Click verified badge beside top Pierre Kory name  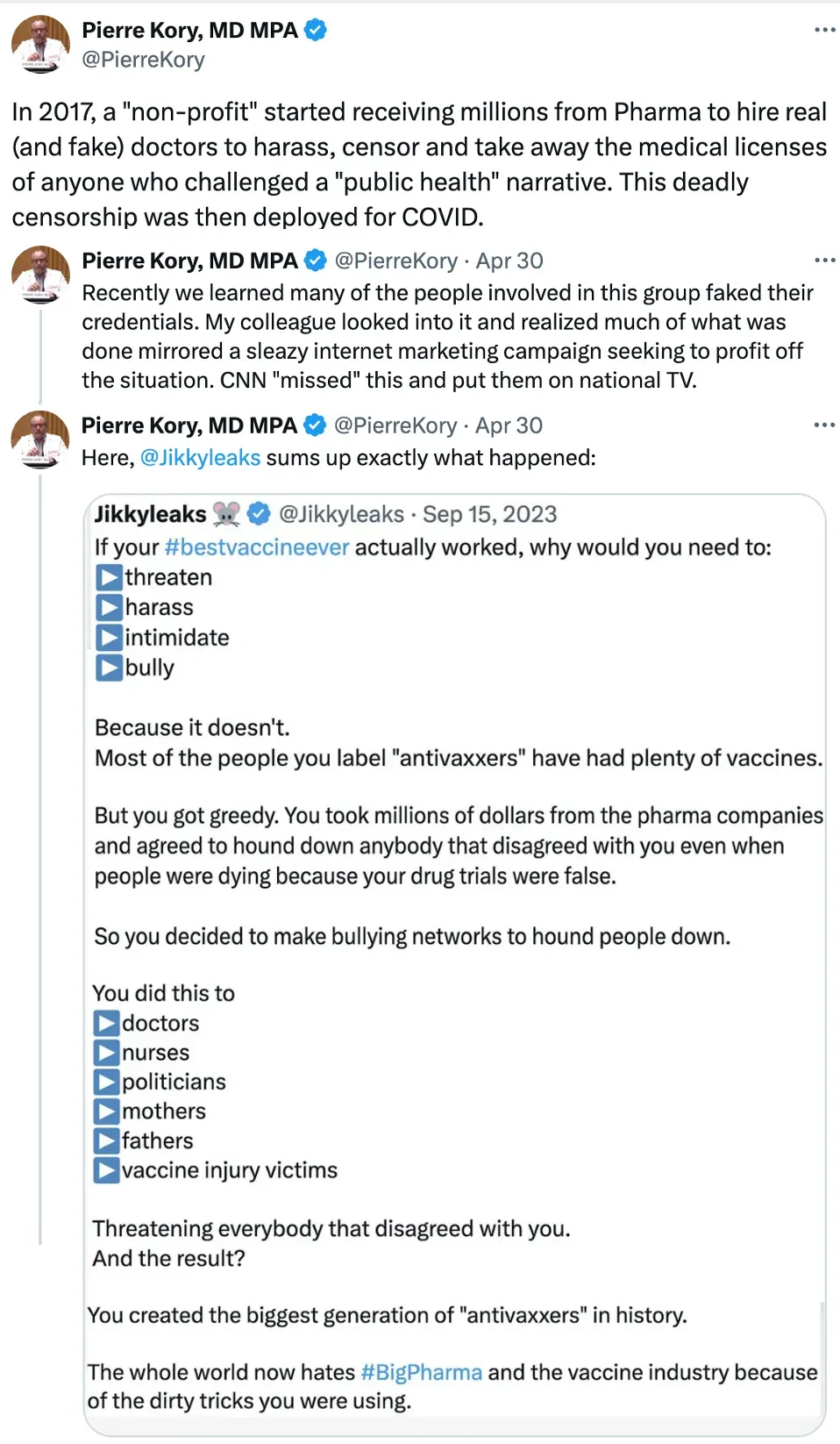(x=316, y=30)
